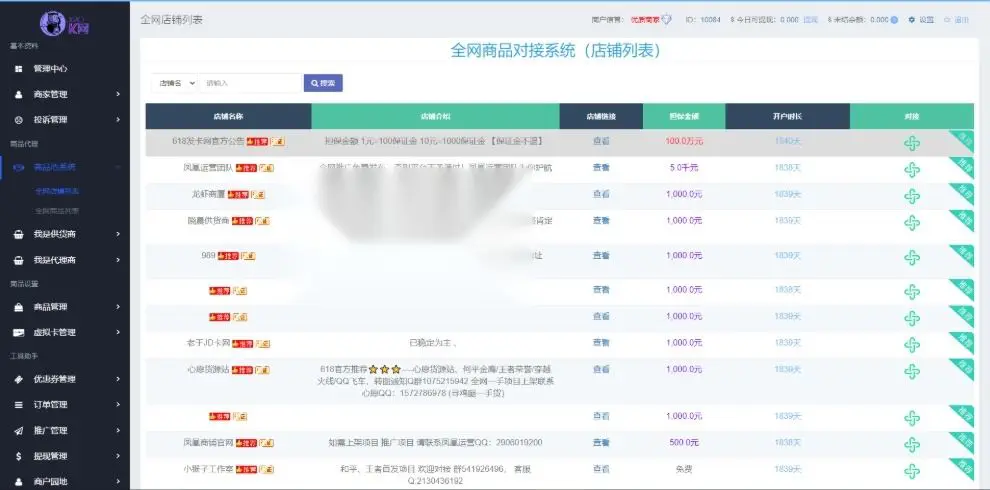Expand the 优惠券管理 submenu arrow
Image resolution: width=990 pixels, height=490 pixels.
click(118, 379)
